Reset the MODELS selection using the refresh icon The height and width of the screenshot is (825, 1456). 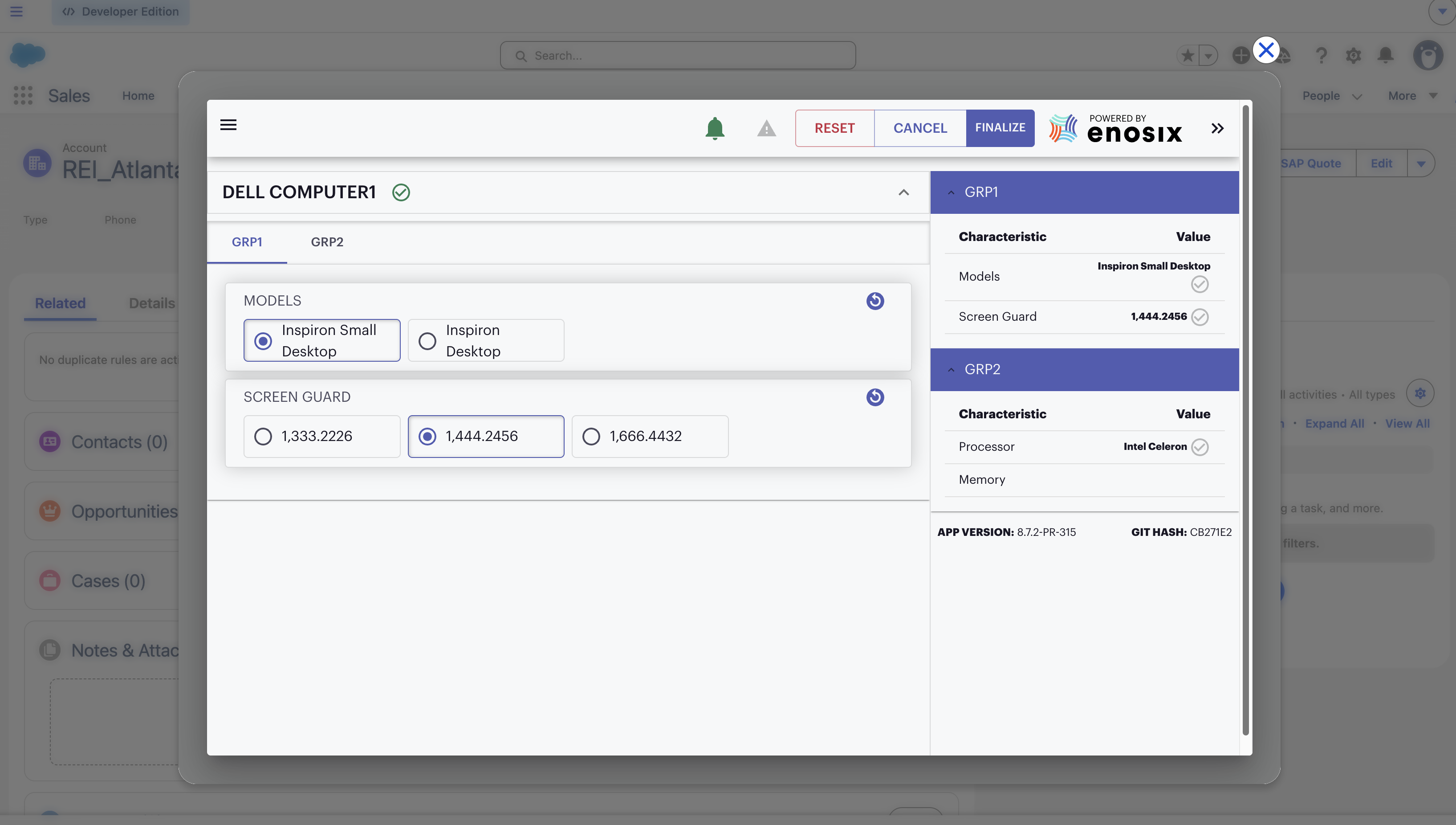[875, 301]
